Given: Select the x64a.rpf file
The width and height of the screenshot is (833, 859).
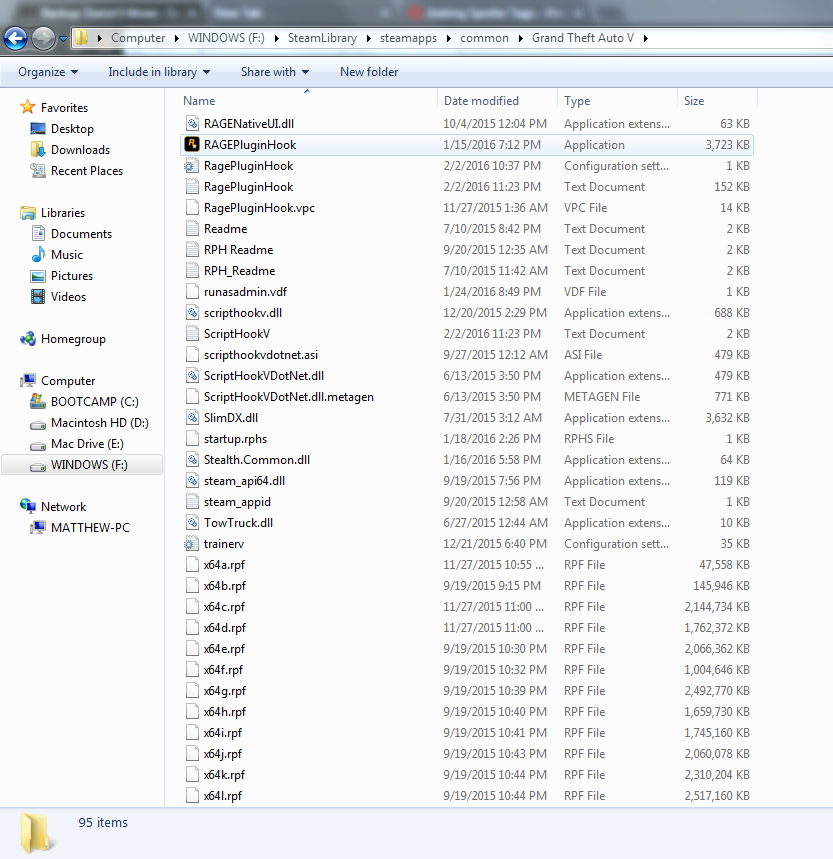Looking at the screenshot, I should click(467, 565).
